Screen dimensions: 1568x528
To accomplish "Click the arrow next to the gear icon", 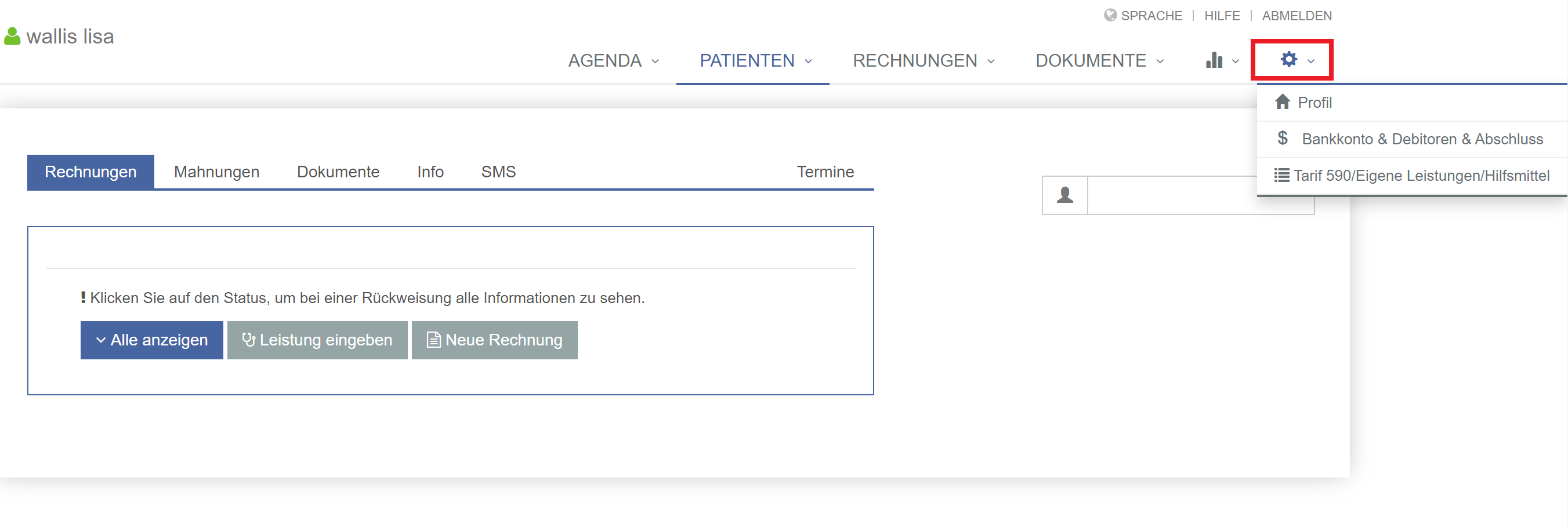I will [1311, 61].
